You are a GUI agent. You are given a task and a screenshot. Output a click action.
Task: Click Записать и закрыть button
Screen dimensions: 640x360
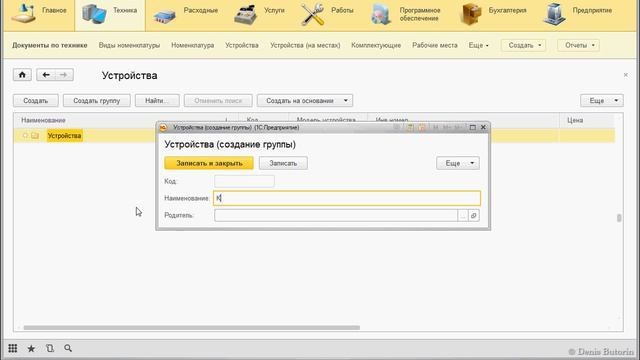209,163
